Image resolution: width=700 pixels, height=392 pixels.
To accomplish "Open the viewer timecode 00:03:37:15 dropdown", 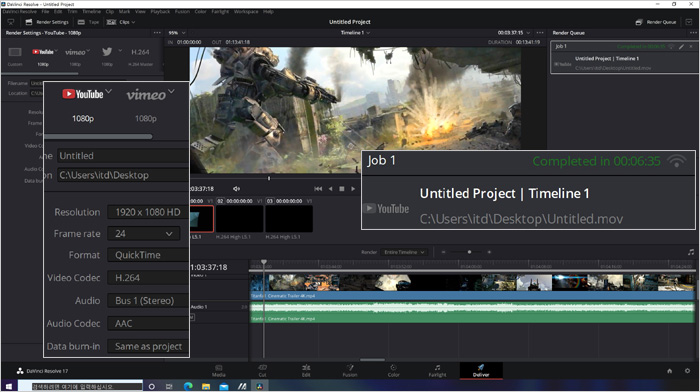I will 514,33.
